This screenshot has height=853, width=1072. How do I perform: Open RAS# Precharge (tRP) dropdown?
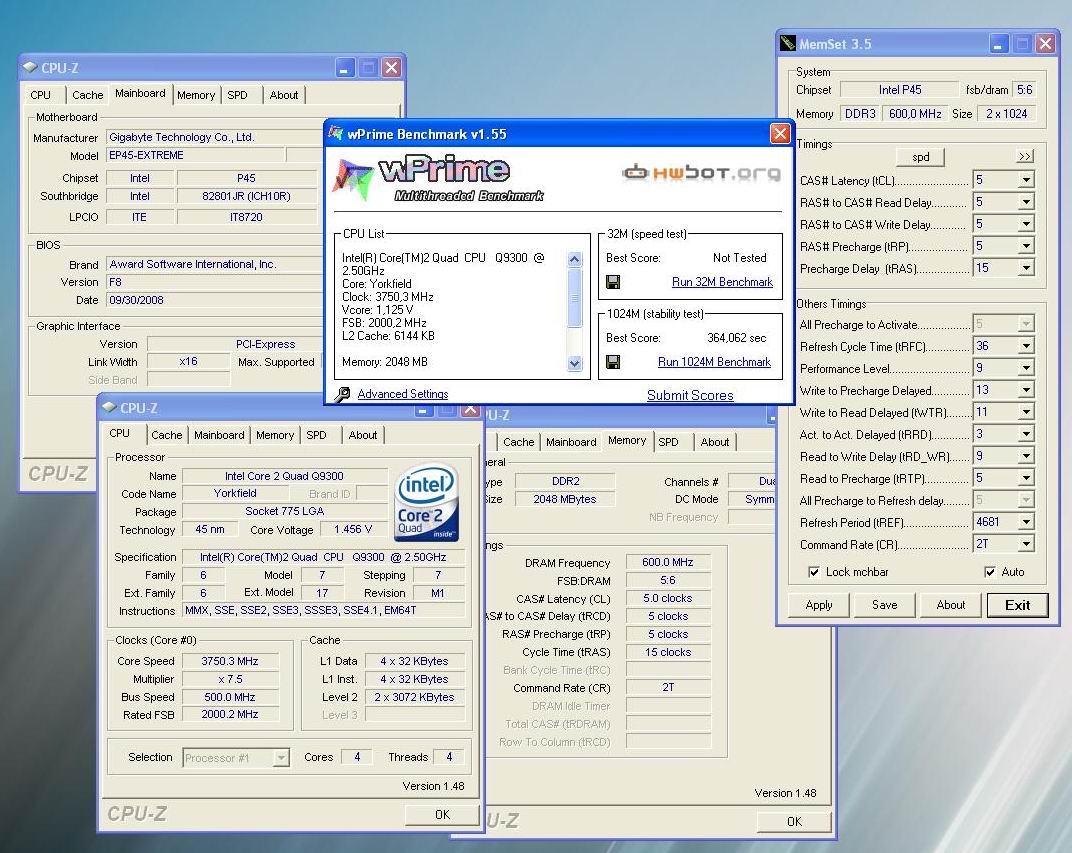click(1026, 246)
